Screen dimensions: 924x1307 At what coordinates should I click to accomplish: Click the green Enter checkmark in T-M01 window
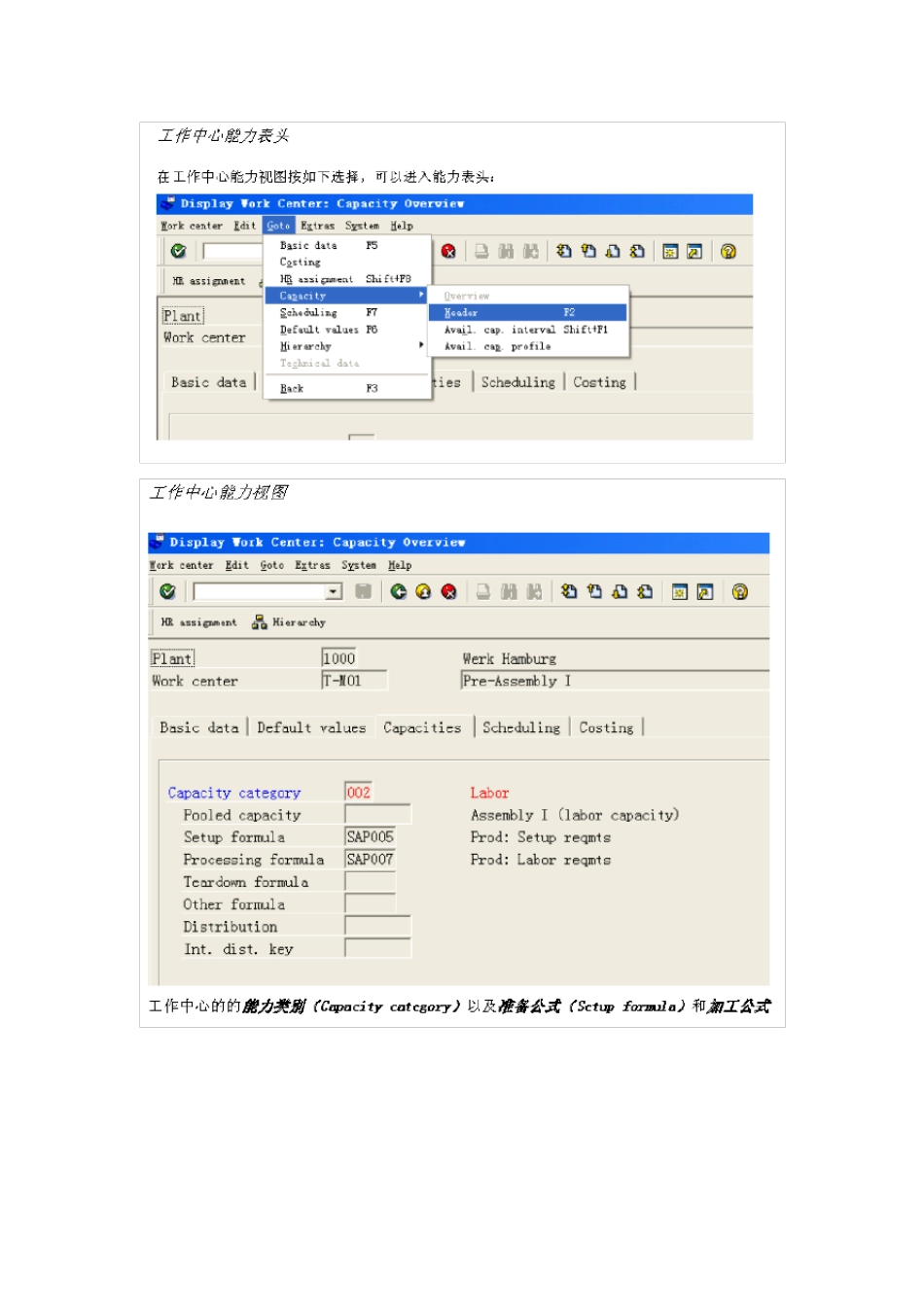[167, 591]
